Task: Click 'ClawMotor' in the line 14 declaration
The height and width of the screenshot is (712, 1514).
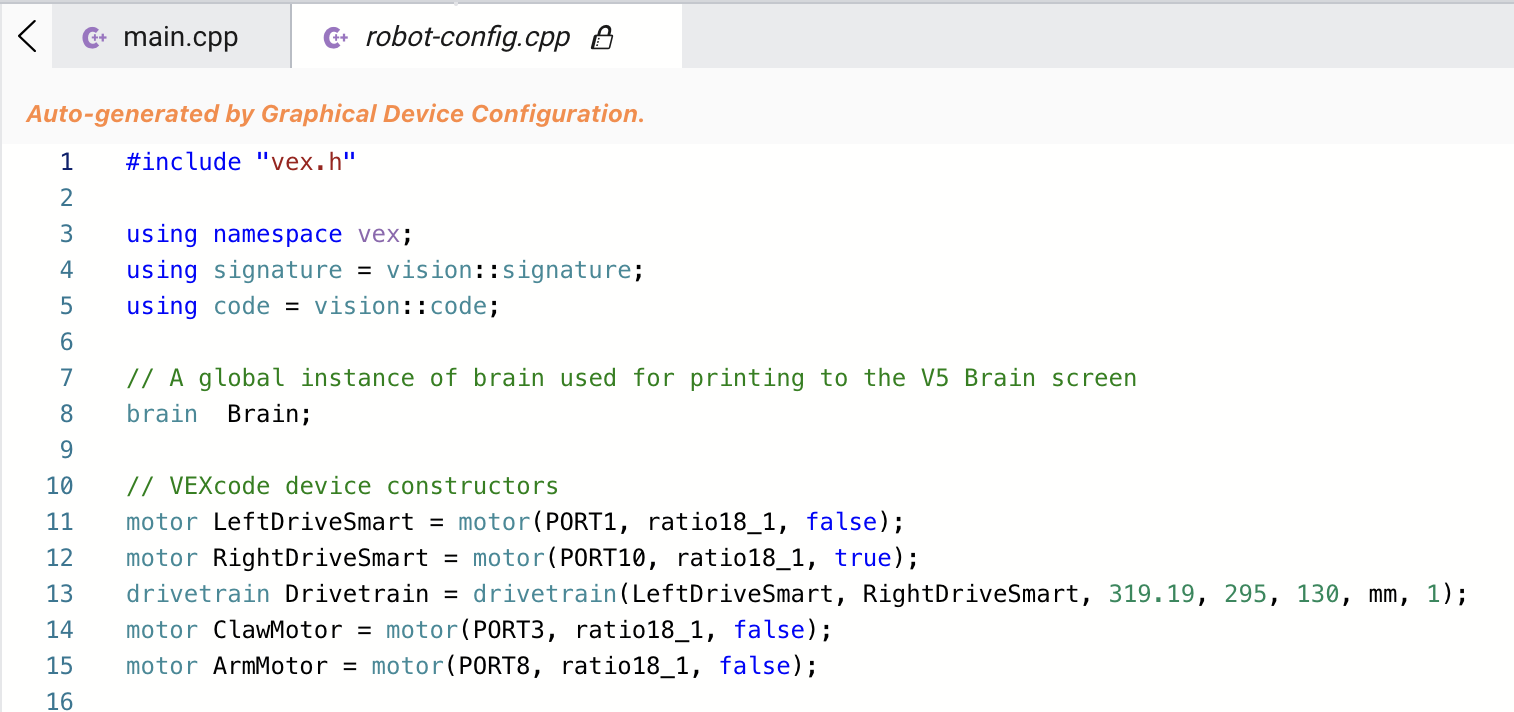Action: click(x=277, y=630)
